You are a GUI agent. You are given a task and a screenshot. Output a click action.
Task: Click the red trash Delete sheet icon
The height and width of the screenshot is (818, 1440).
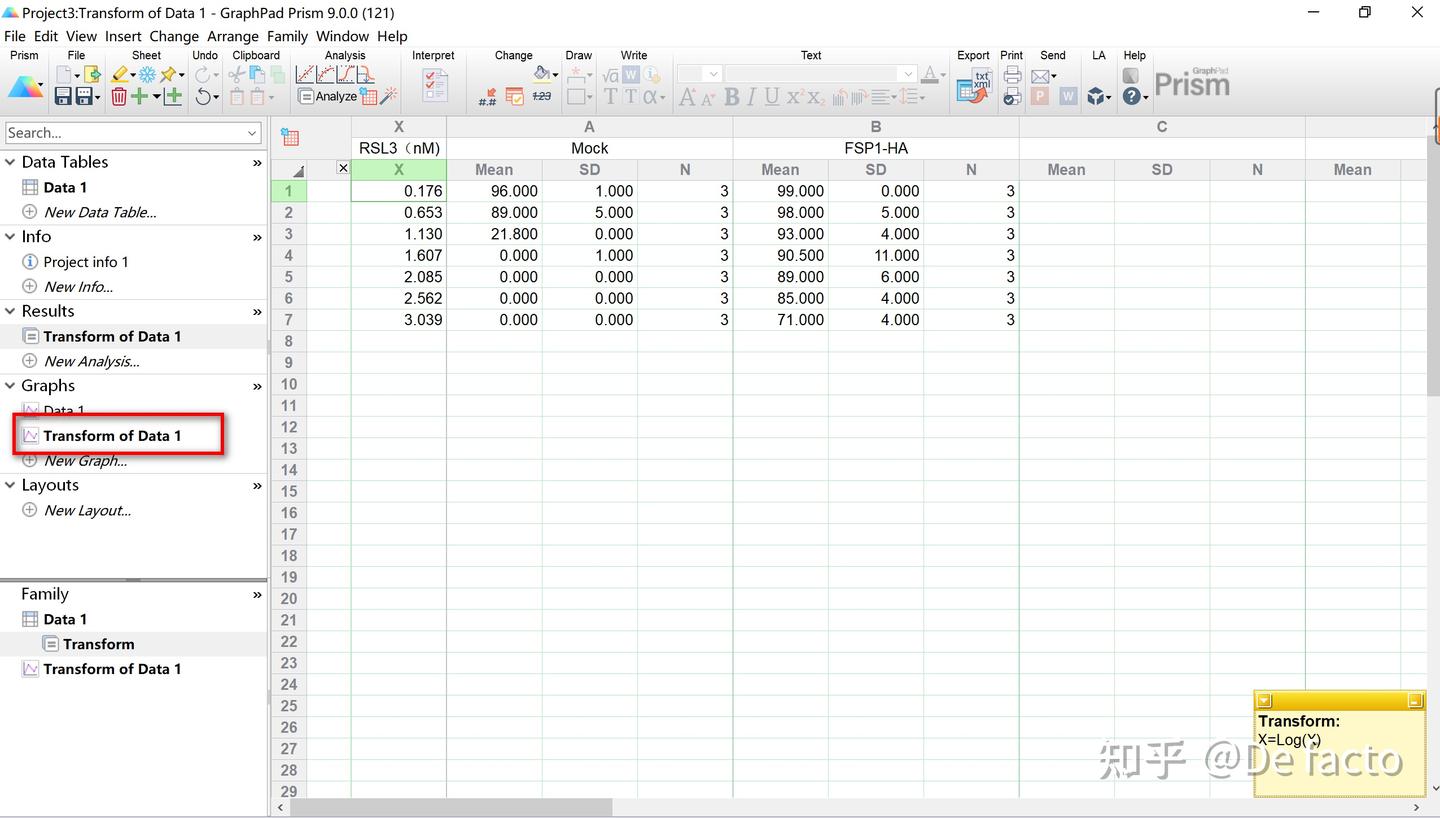coord(119,96)
